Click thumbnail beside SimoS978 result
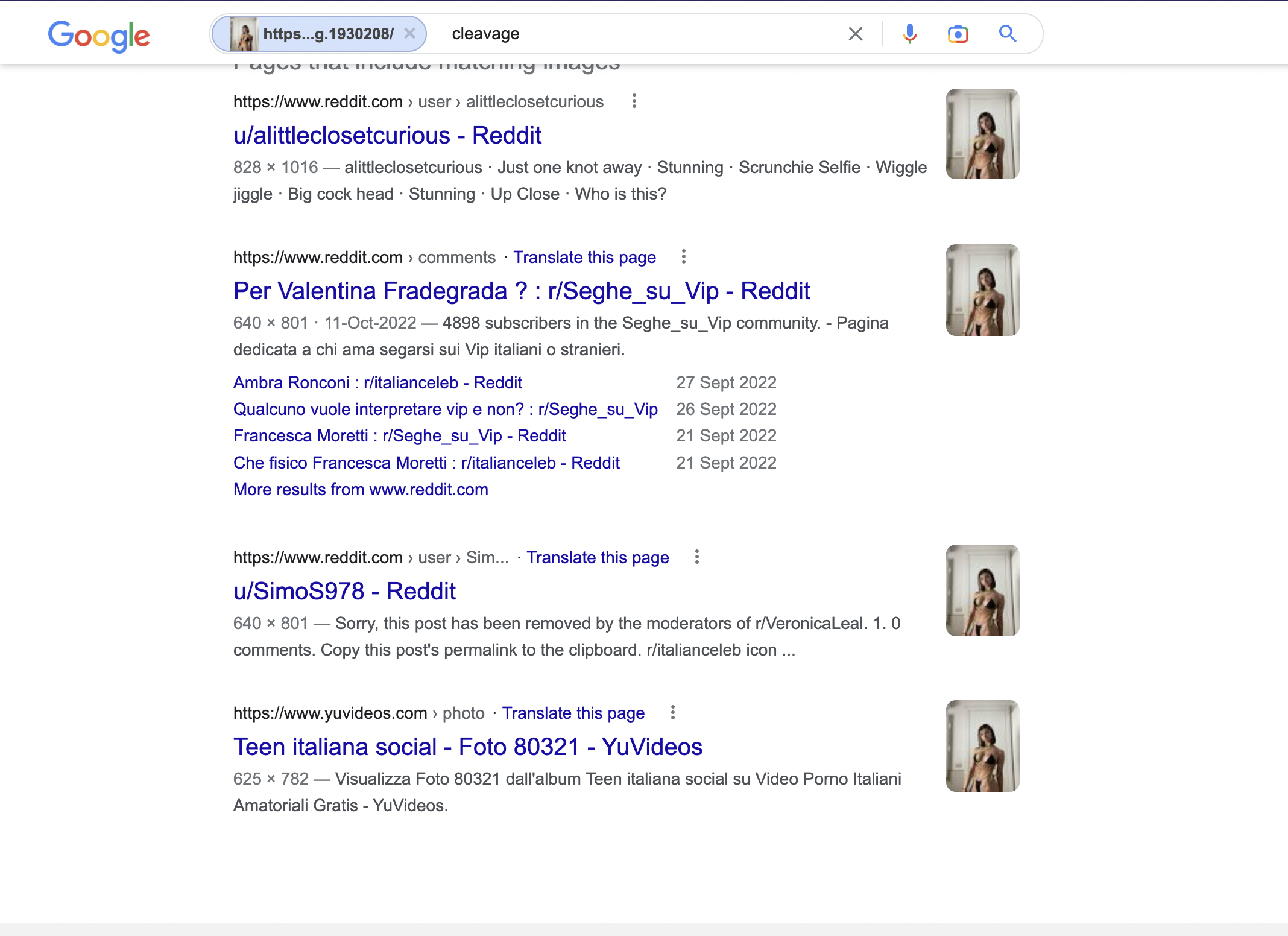 982,590
